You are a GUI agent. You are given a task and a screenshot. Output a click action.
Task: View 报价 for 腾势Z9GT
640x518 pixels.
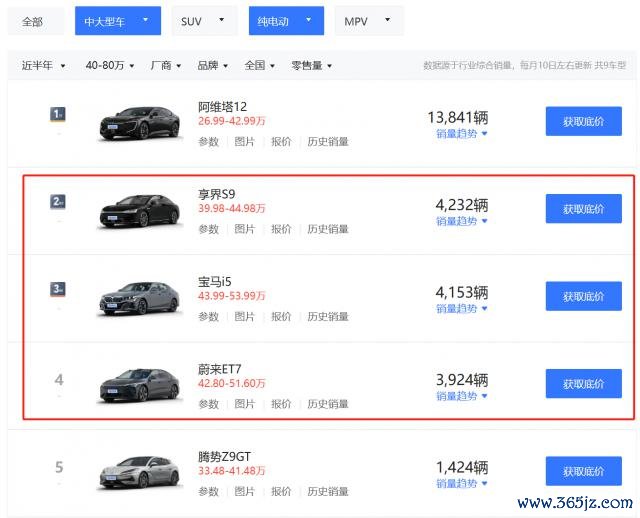281,491
